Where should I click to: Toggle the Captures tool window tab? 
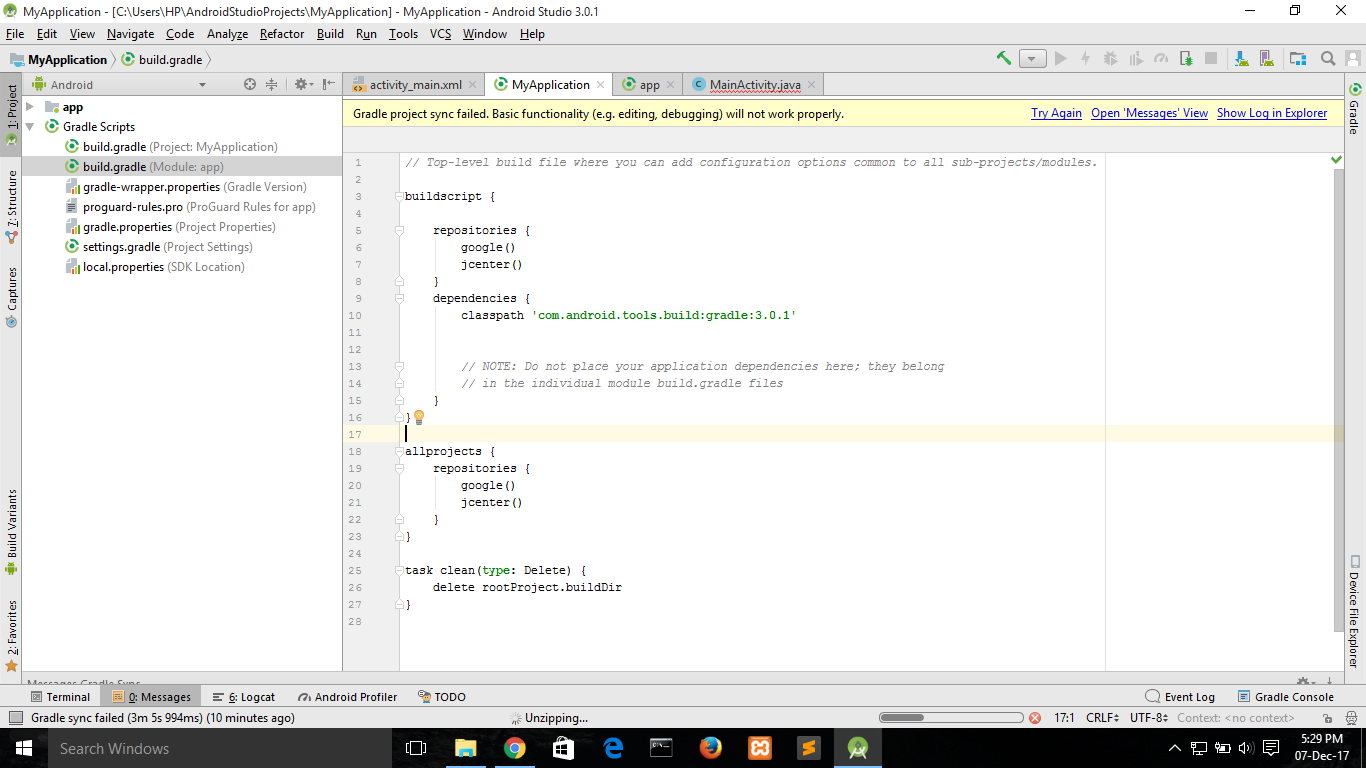(x=11, y=298)
